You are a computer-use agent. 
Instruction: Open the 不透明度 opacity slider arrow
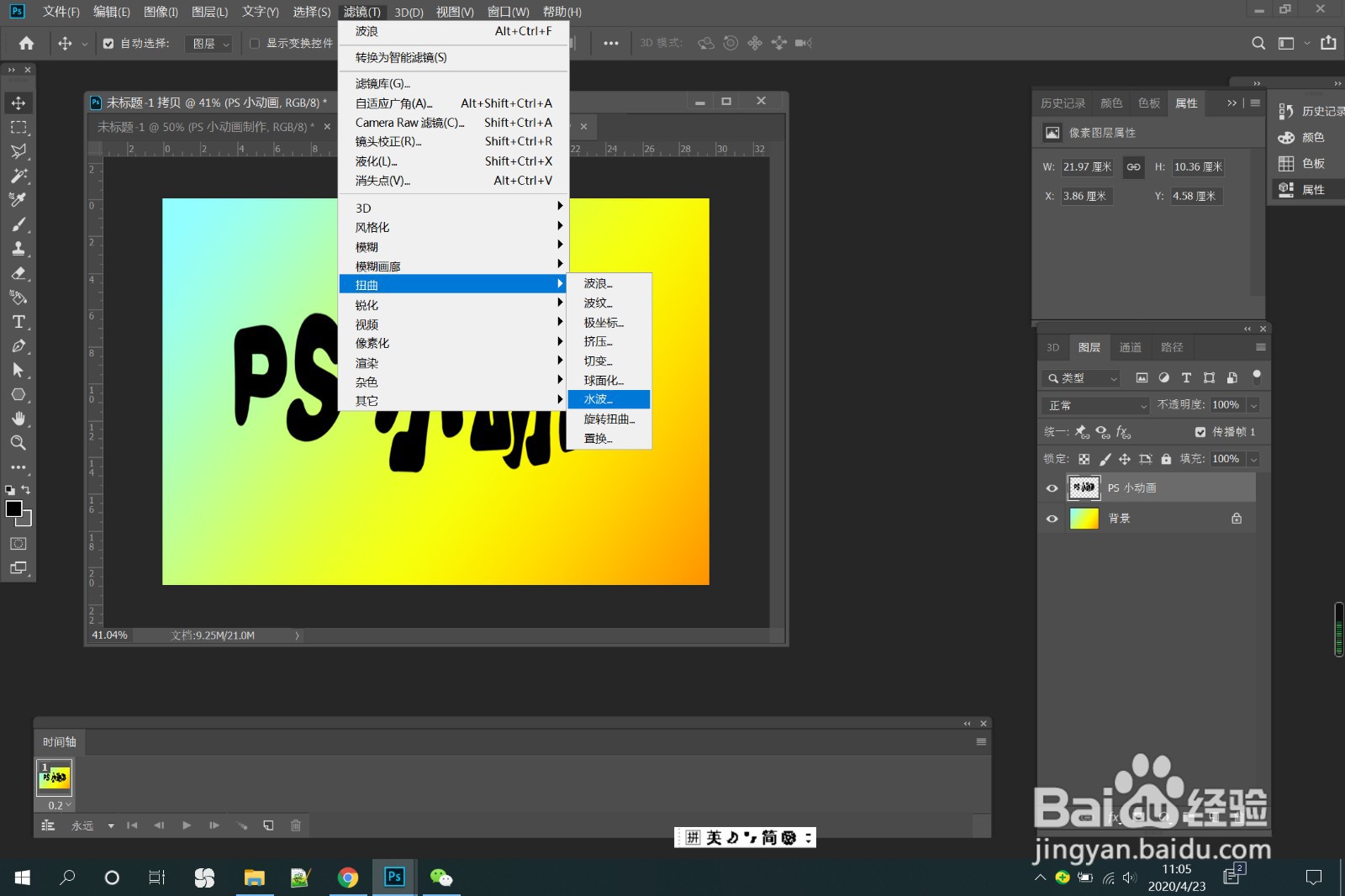point(1253,405)
